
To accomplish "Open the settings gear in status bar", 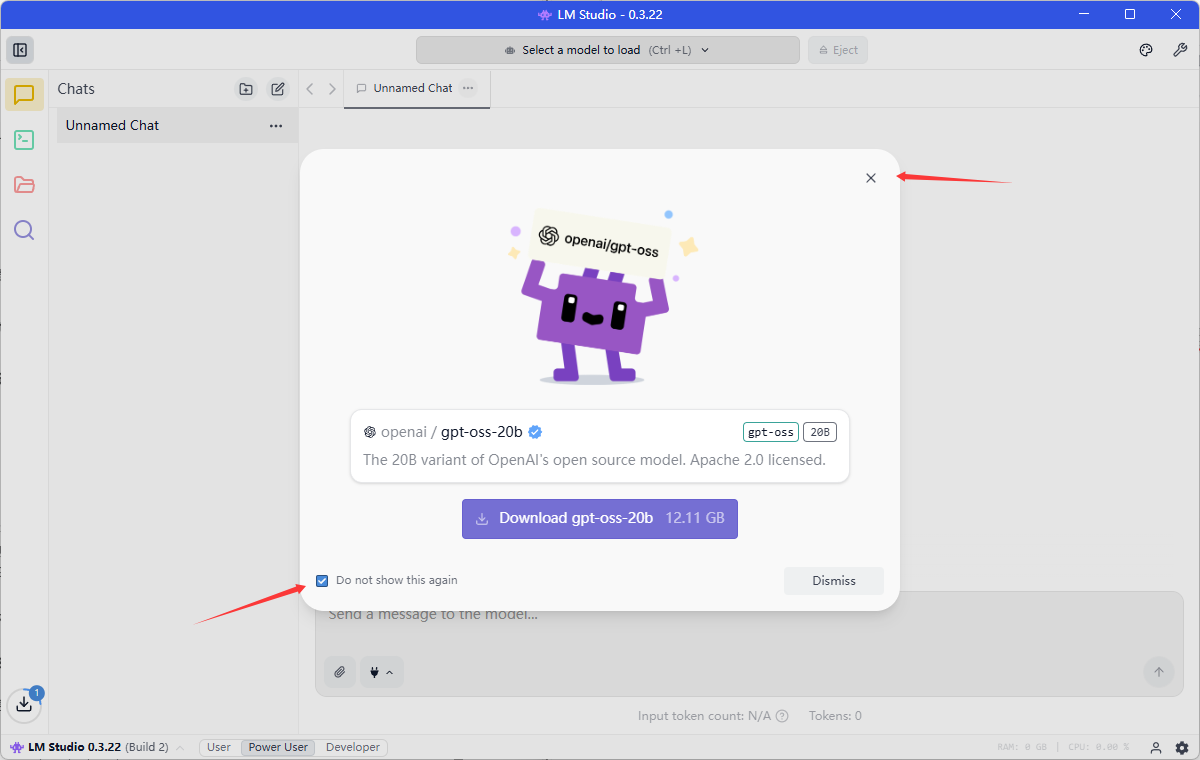I will [x=1182, y=748].
